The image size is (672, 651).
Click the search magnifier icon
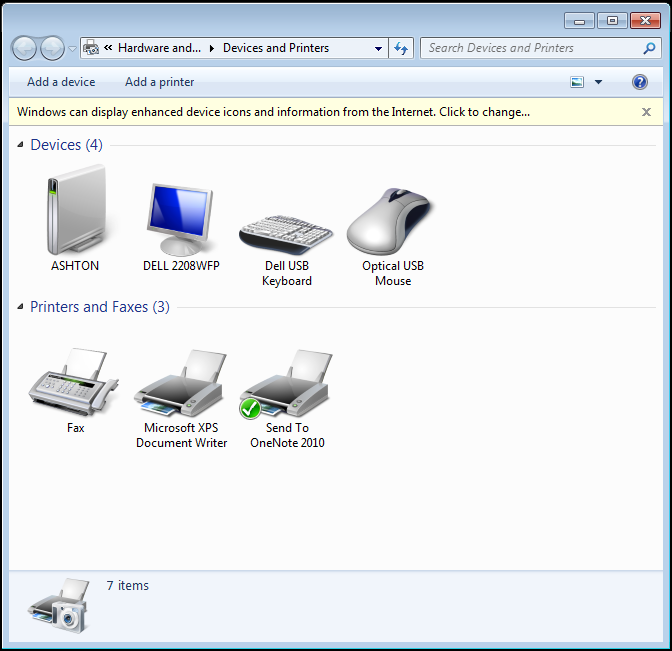tap(649, 48)
